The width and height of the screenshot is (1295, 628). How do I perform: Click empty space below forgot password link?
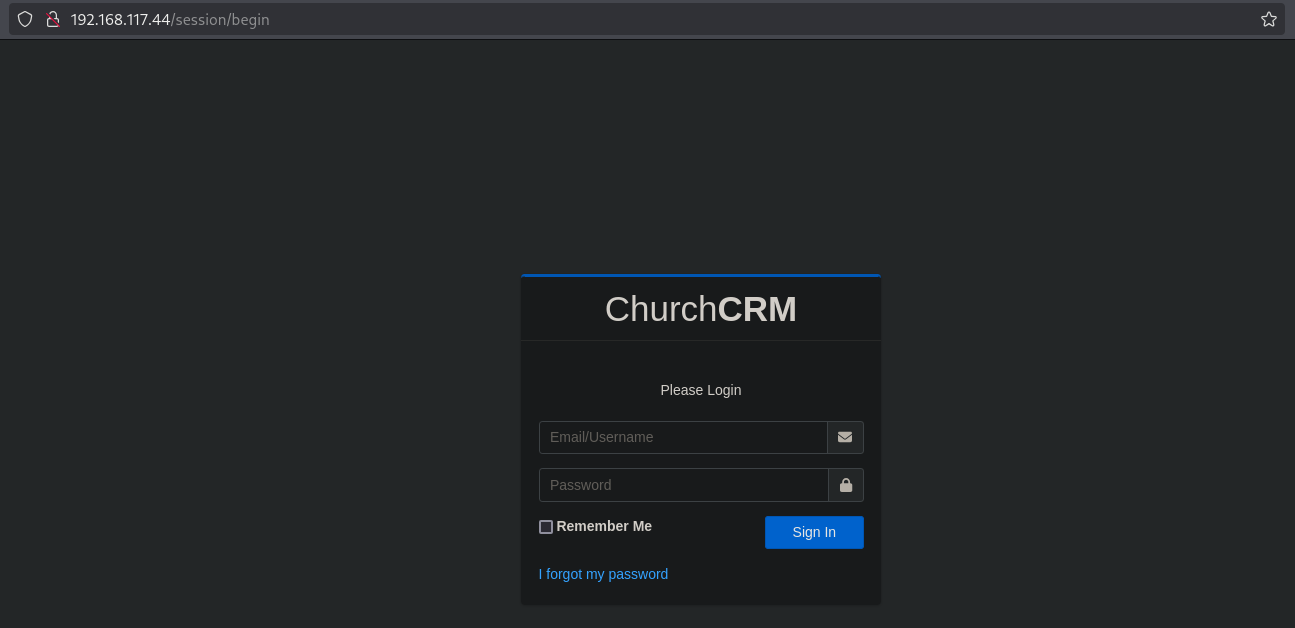(700, 594)
